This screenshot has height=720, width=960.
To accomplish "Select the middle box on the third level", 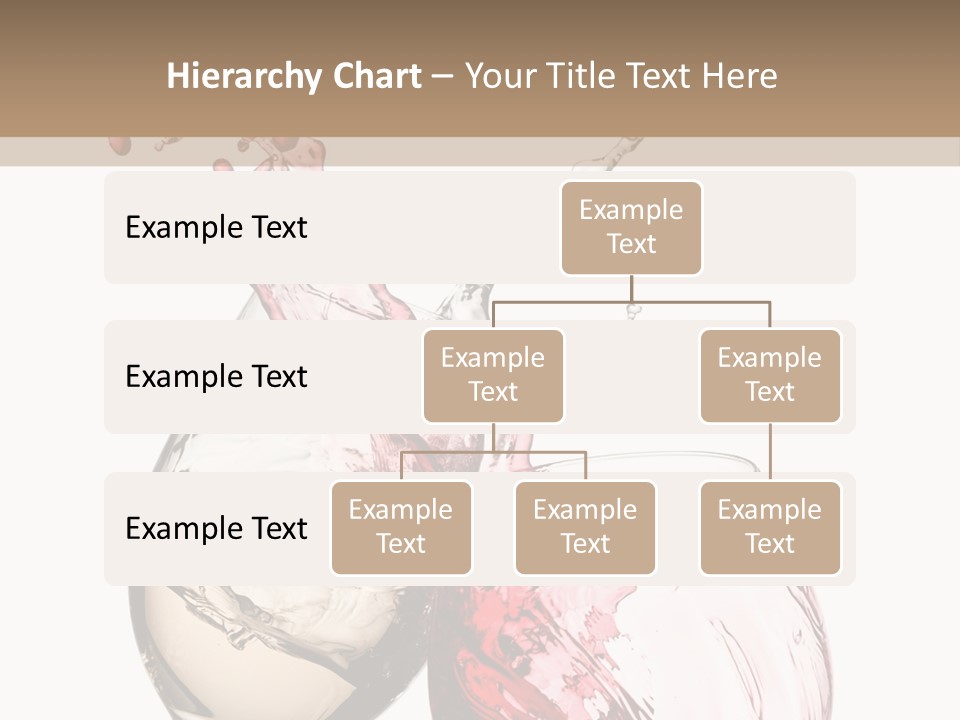I will click(x=585, y=528).
